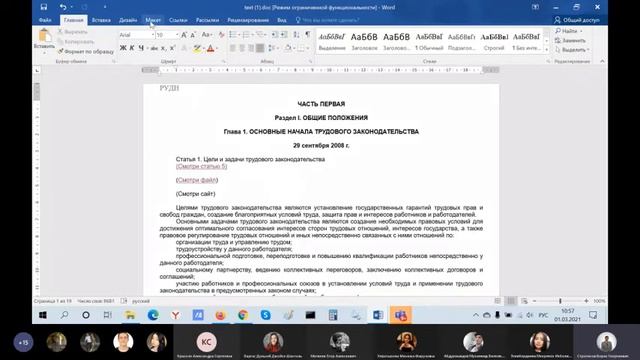Image resolution: width=640 pixels, height=360 pixels.
Task: Expand the Styles gallery more arrow
Action: point(547,49)
